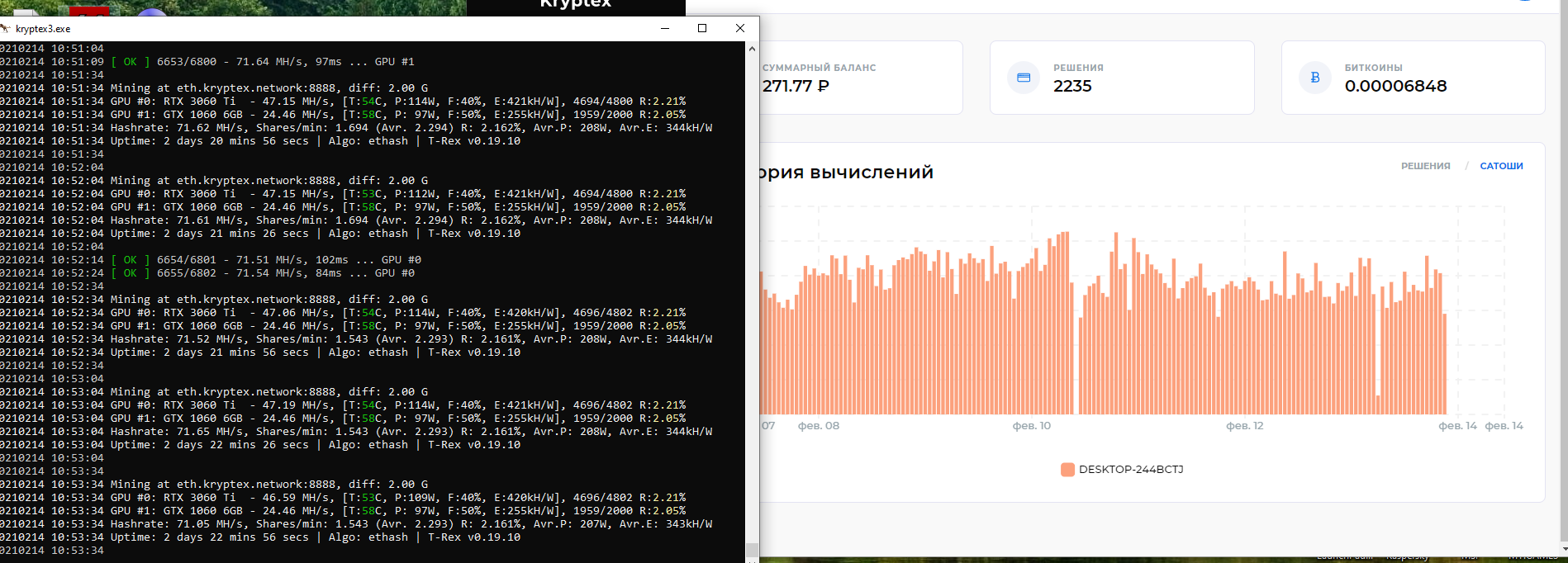This screenshot has width=1568, height=563.
Task: Click the СУММАРНЫЙ БАЛАНС label
Action: click(x=819, y=68)
